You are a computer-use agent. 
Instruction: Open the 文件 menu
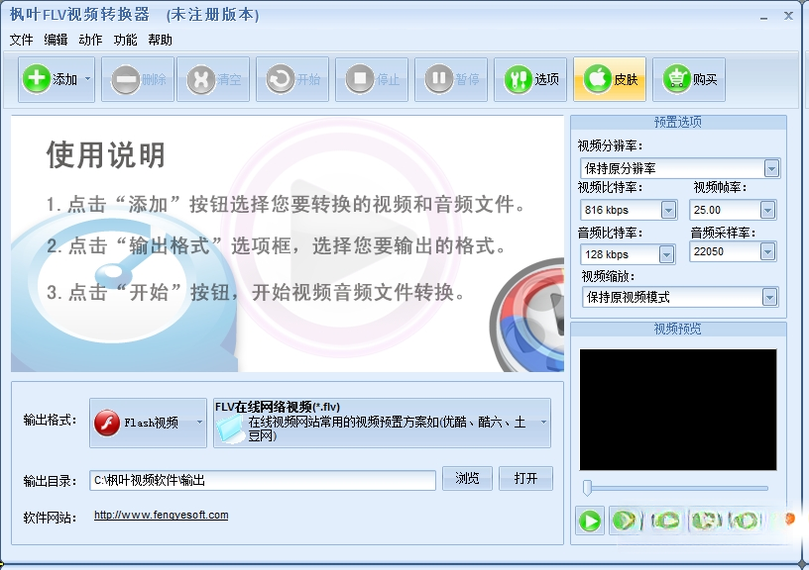click(x=21, y=40)
